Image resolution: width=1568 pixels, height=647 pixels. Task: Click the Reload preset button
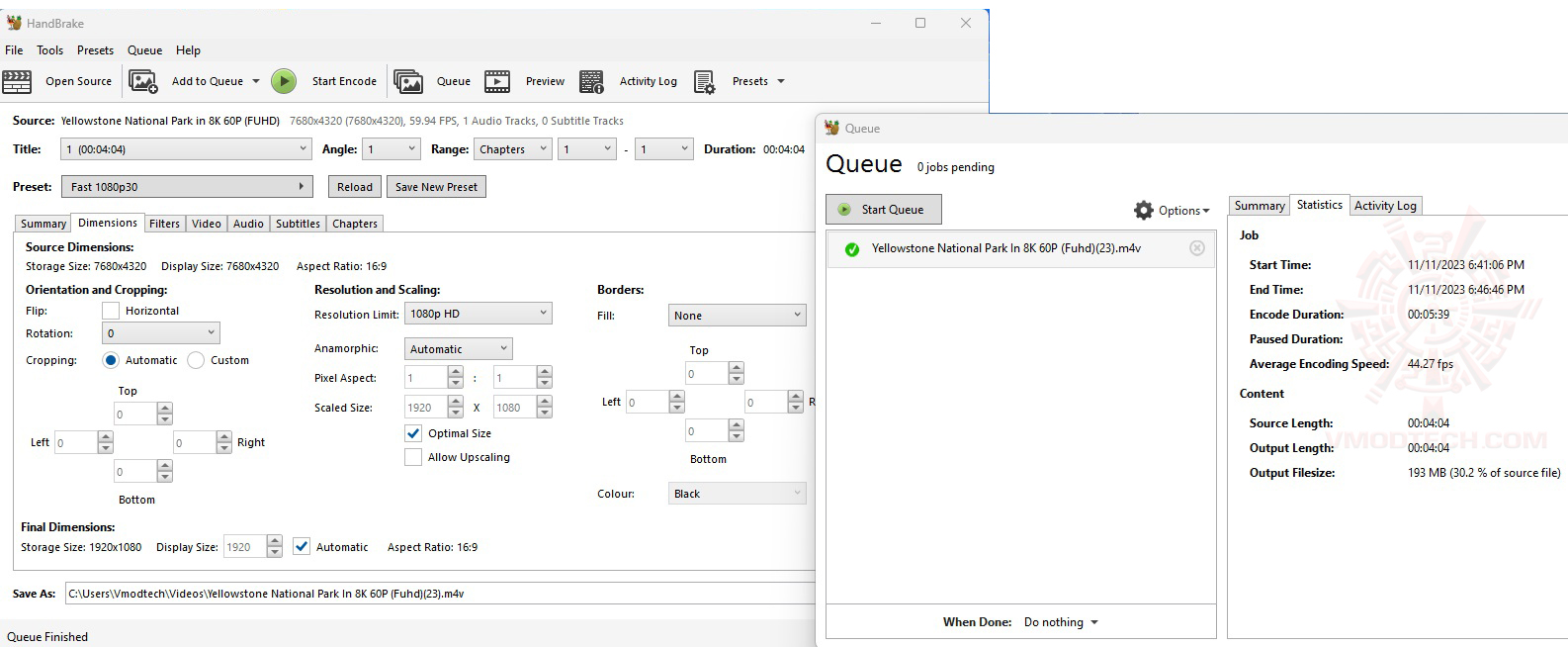click(355, 187)
